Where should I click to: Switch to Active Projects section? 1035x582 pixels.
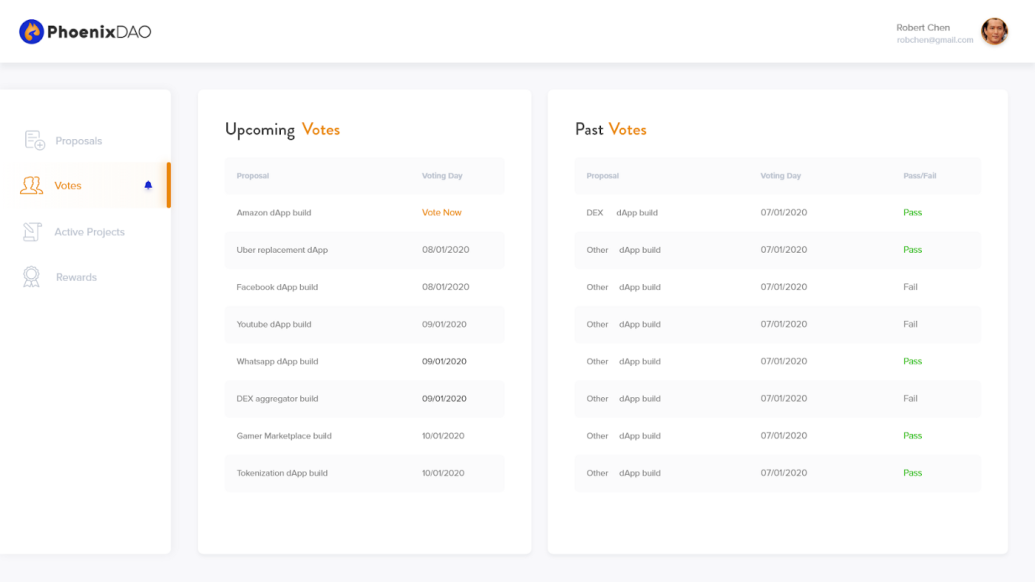coord(89,232)
